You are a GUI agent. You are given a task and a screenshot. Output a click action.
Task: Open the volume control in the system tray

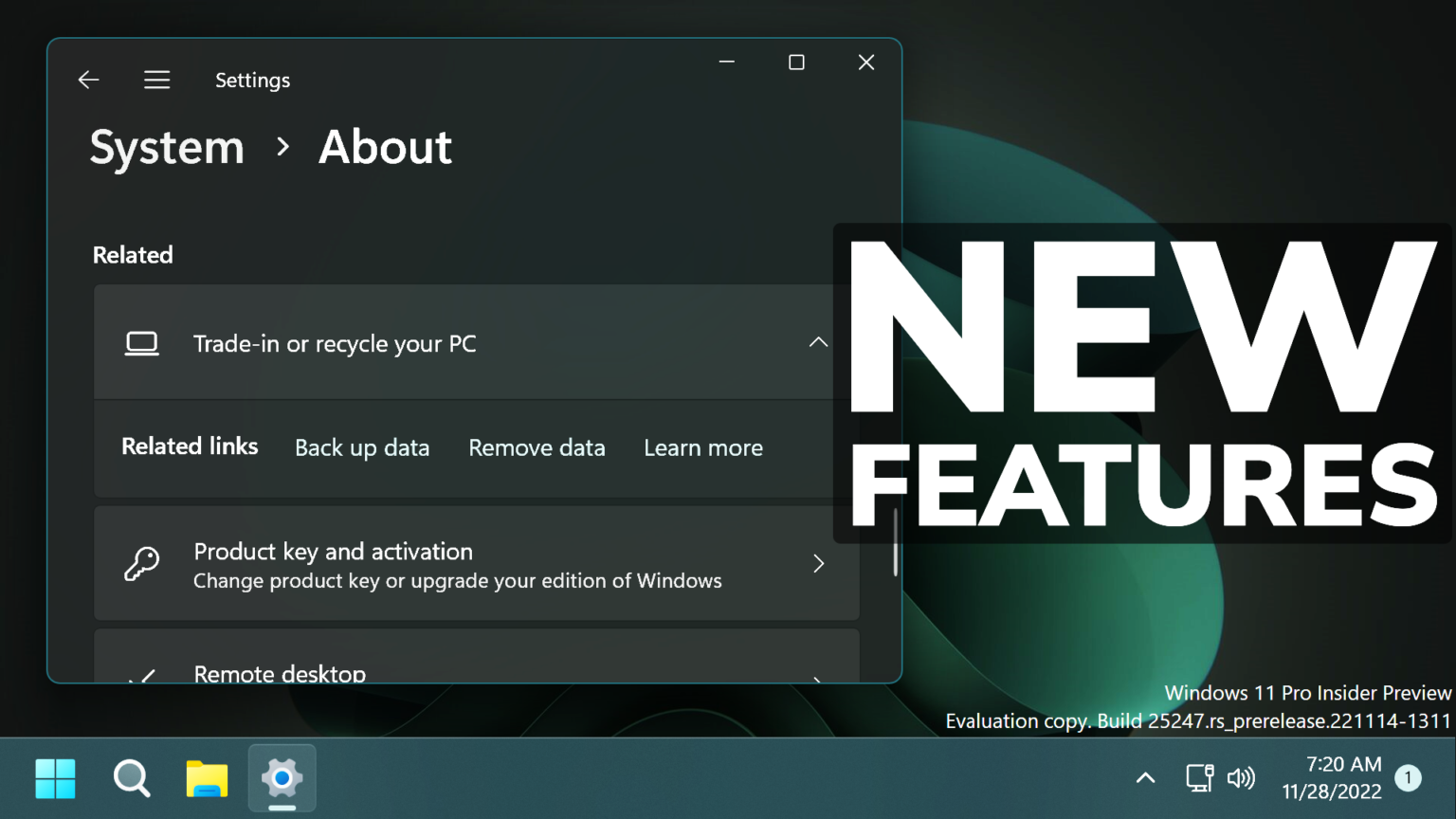click(1242, 778)
